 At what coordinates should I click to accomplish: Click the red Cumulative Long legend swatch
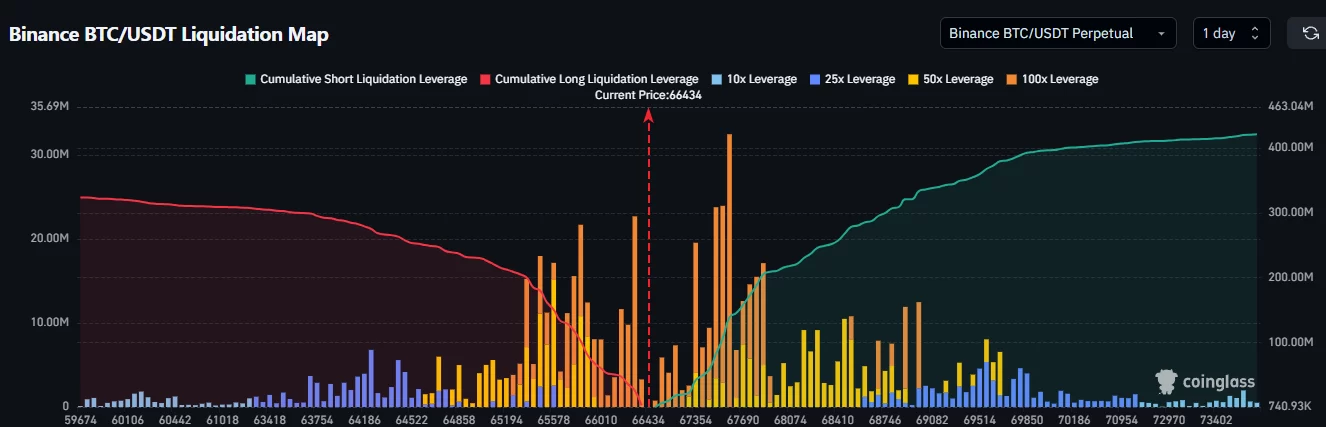(485, 79)
